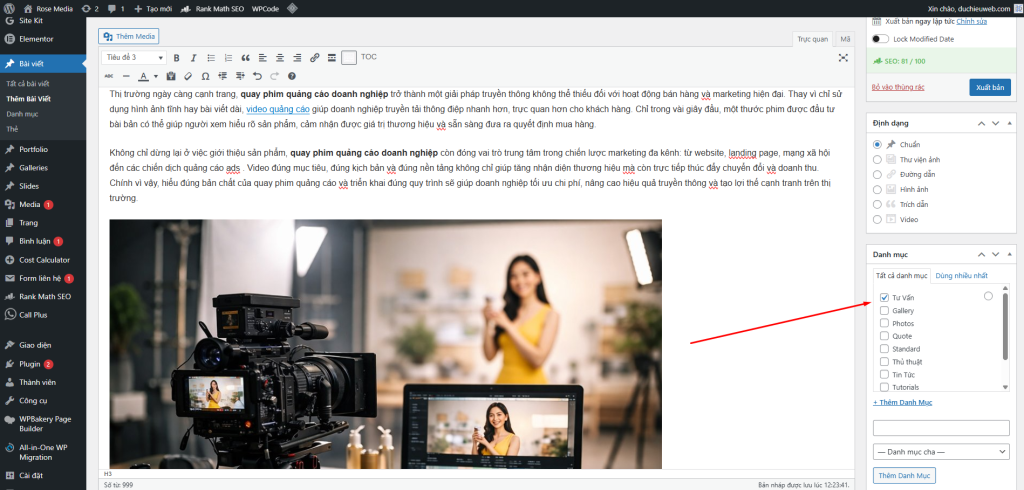Viewport: 1024px width, 490px height.
Task: Switch to Tất cả danh mục tab
Action: [x=902, y=276]
